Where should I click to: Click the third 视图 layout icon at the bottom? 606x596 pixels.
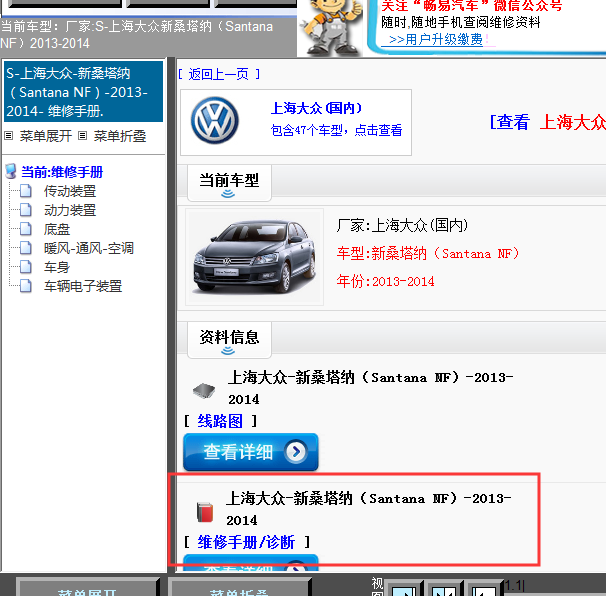click(483, 588)
